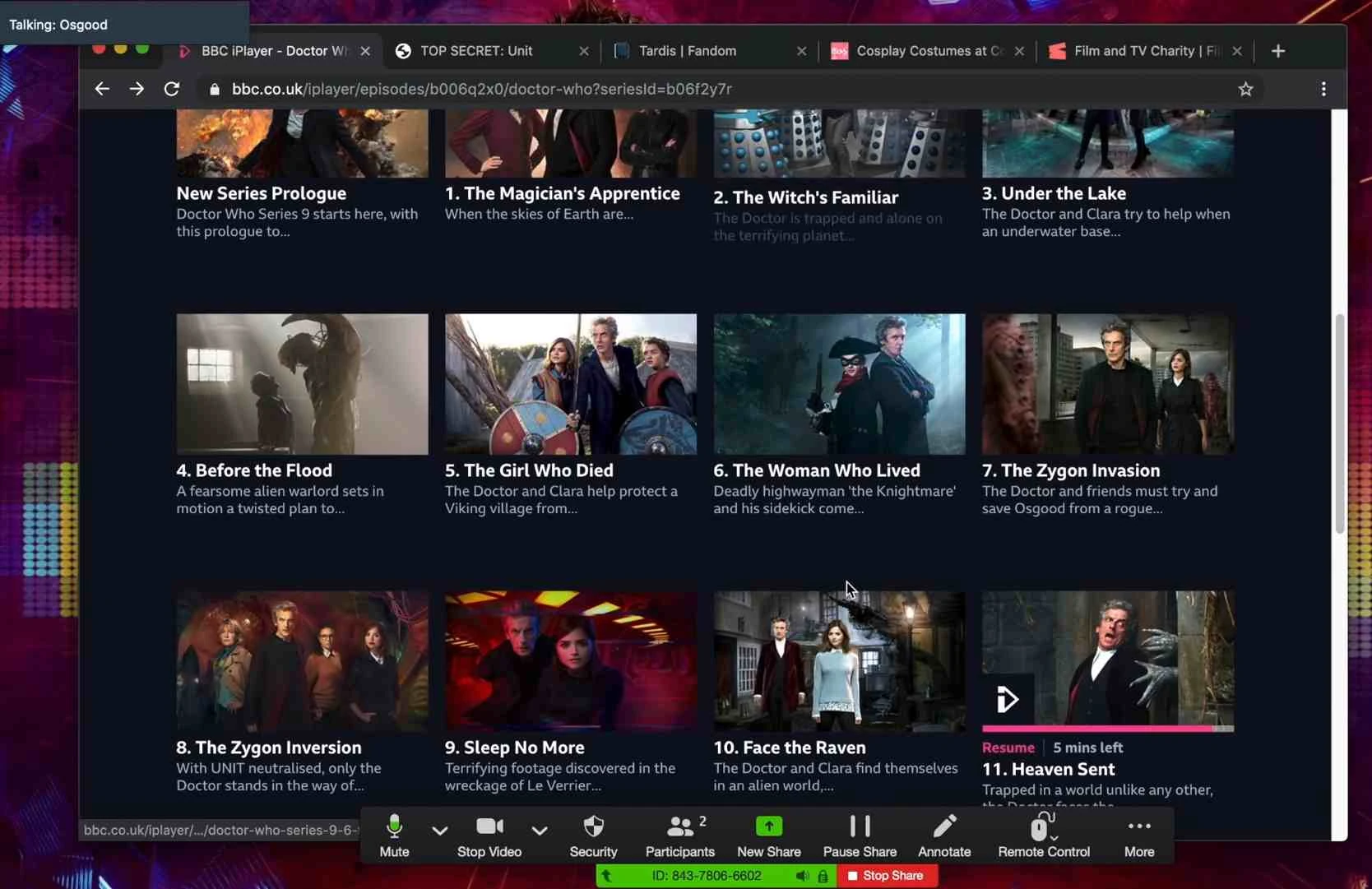Screen dimensions: 1372x889
Task: Stop Video camera icon in Zoom
Action: [x=489, y=836]
